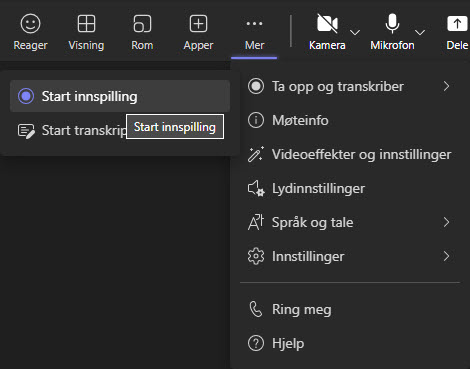
Task: Expand the Mikrofon options chevron
Action: (420, 32)
